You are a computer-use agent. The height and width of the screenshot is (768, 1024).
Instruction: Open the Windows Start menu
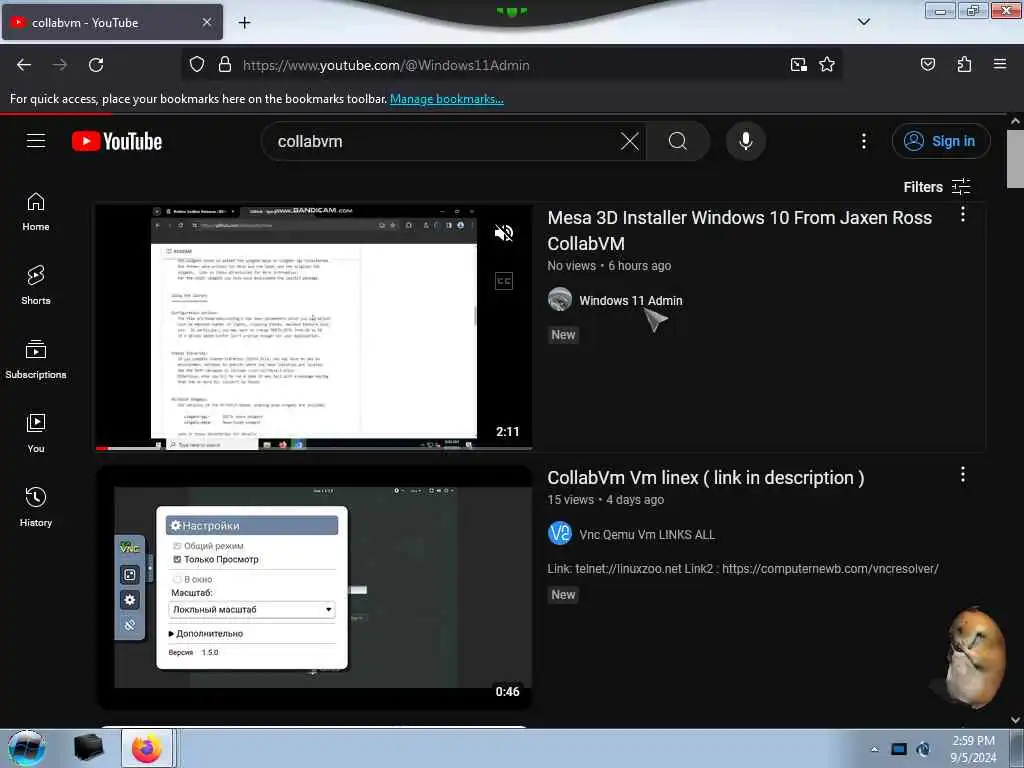pyautogui.click(x=27, y=748)
